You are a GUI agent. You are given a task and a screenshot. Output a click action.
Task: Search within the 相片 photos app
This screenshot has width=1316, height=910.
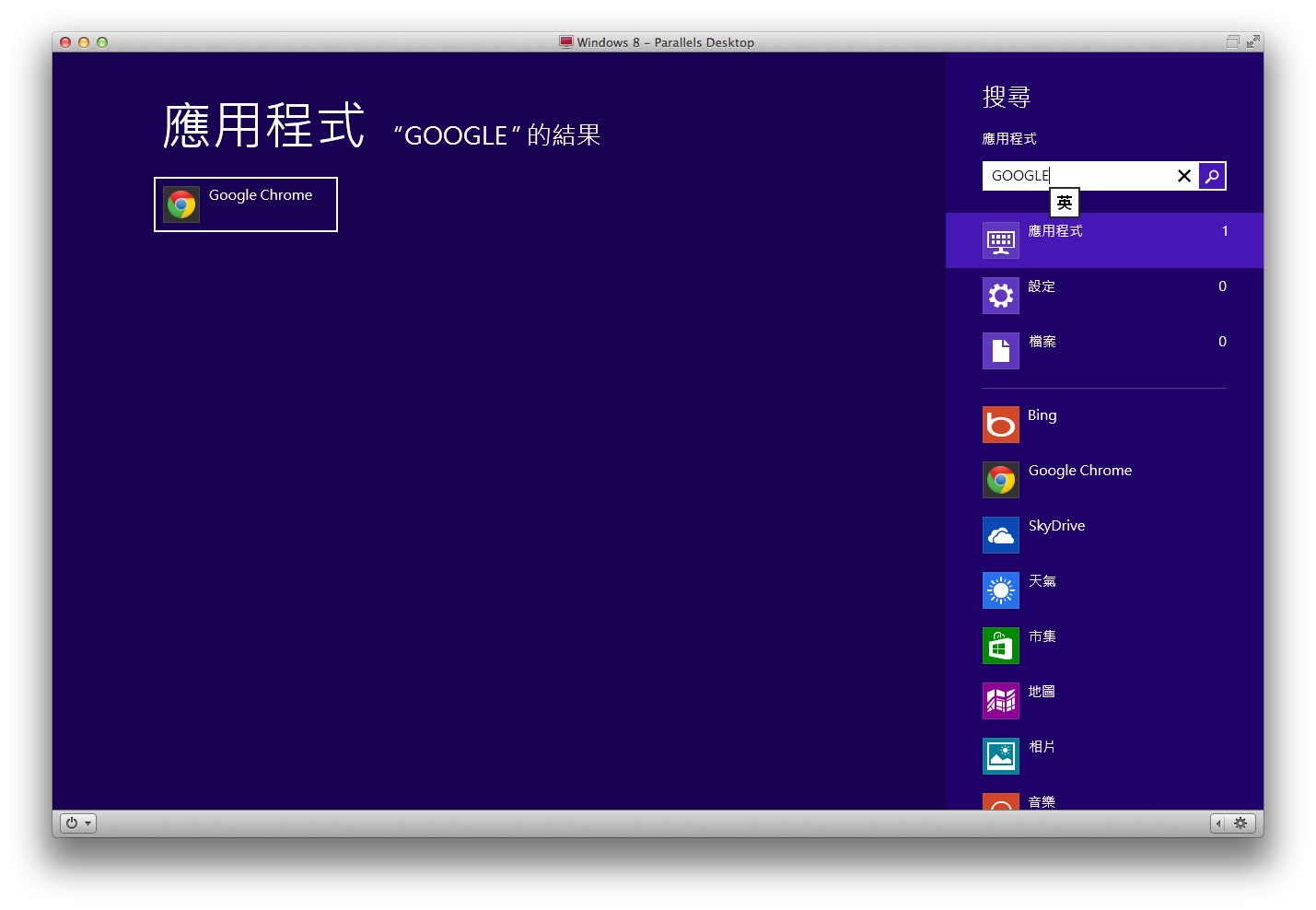tap(1104, 756)
